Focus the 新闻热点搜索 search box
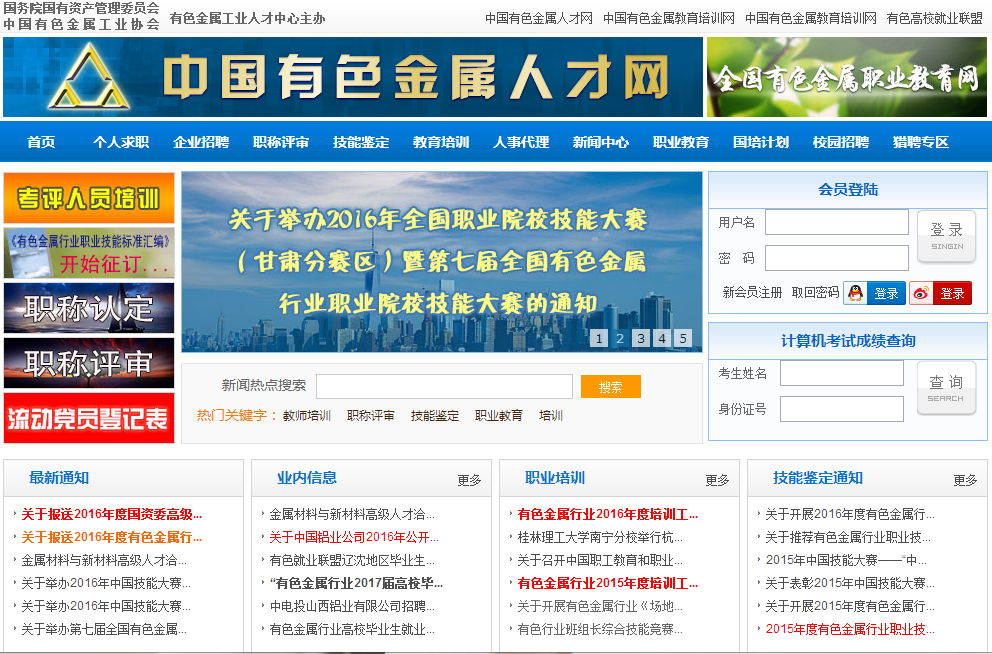Viewport: 992px width, 654px height. pos(444,386)
